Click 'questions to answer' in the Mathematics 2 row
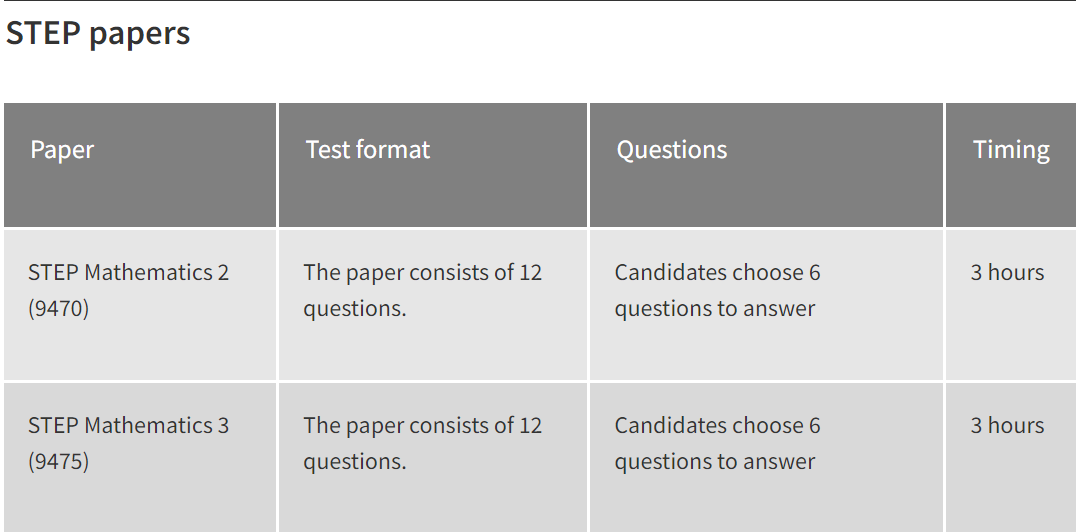The width and height of the screenshot is (1080, 532). (x=715, y=309)
